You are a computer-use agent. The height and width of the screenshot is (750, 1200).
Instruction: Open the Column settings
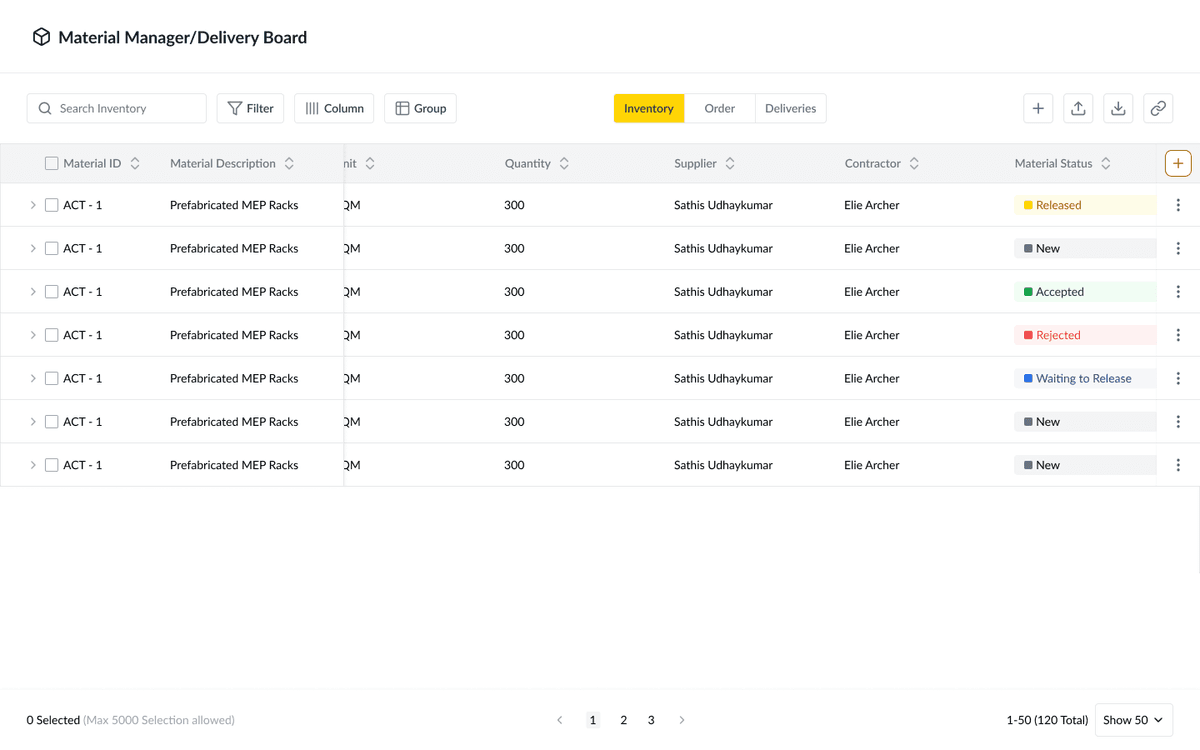click(x=333, y=107)
